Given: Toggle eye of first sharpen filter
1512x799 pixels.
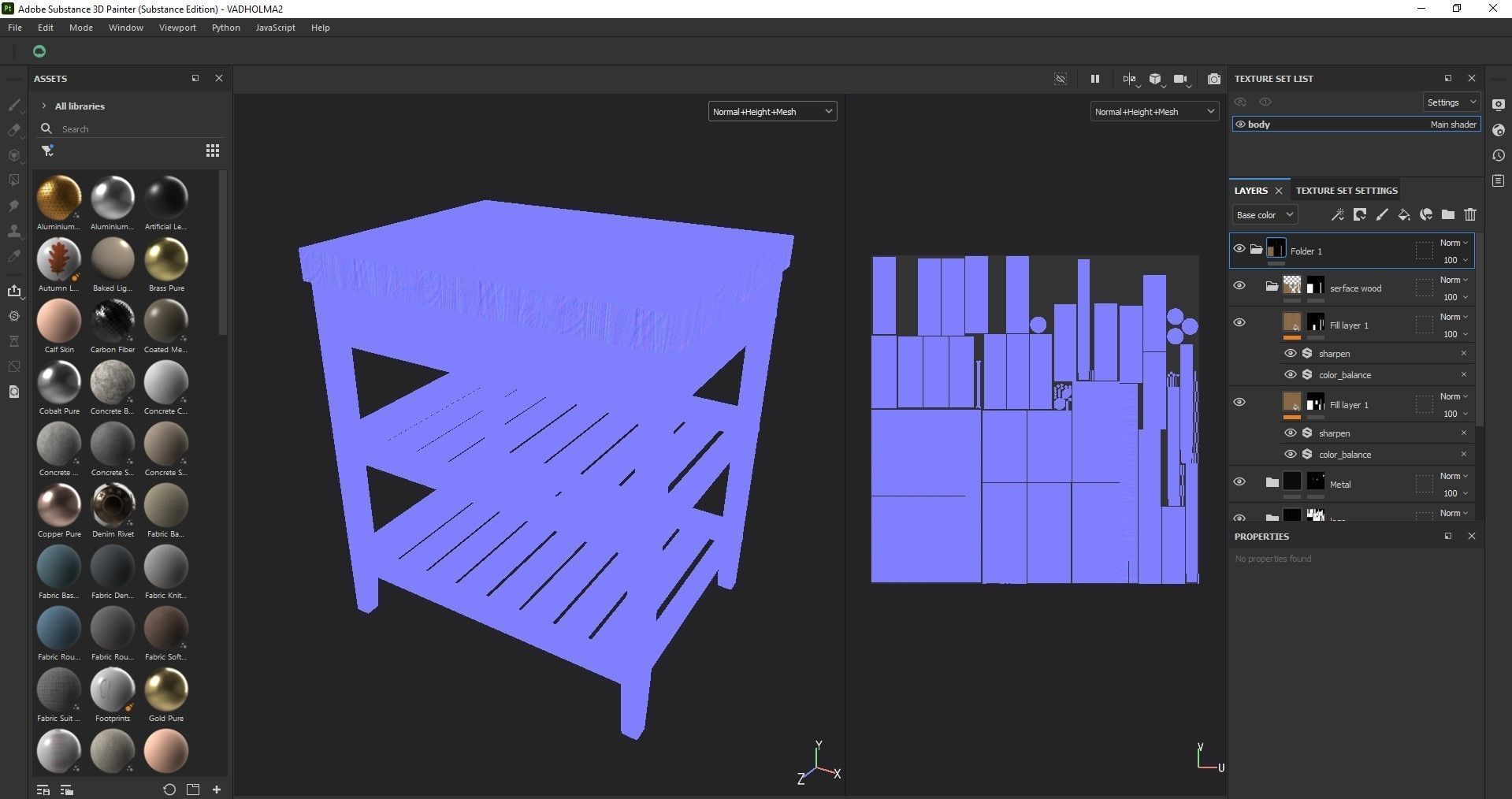Looking at the screenshot, I should pos(1291,353).
